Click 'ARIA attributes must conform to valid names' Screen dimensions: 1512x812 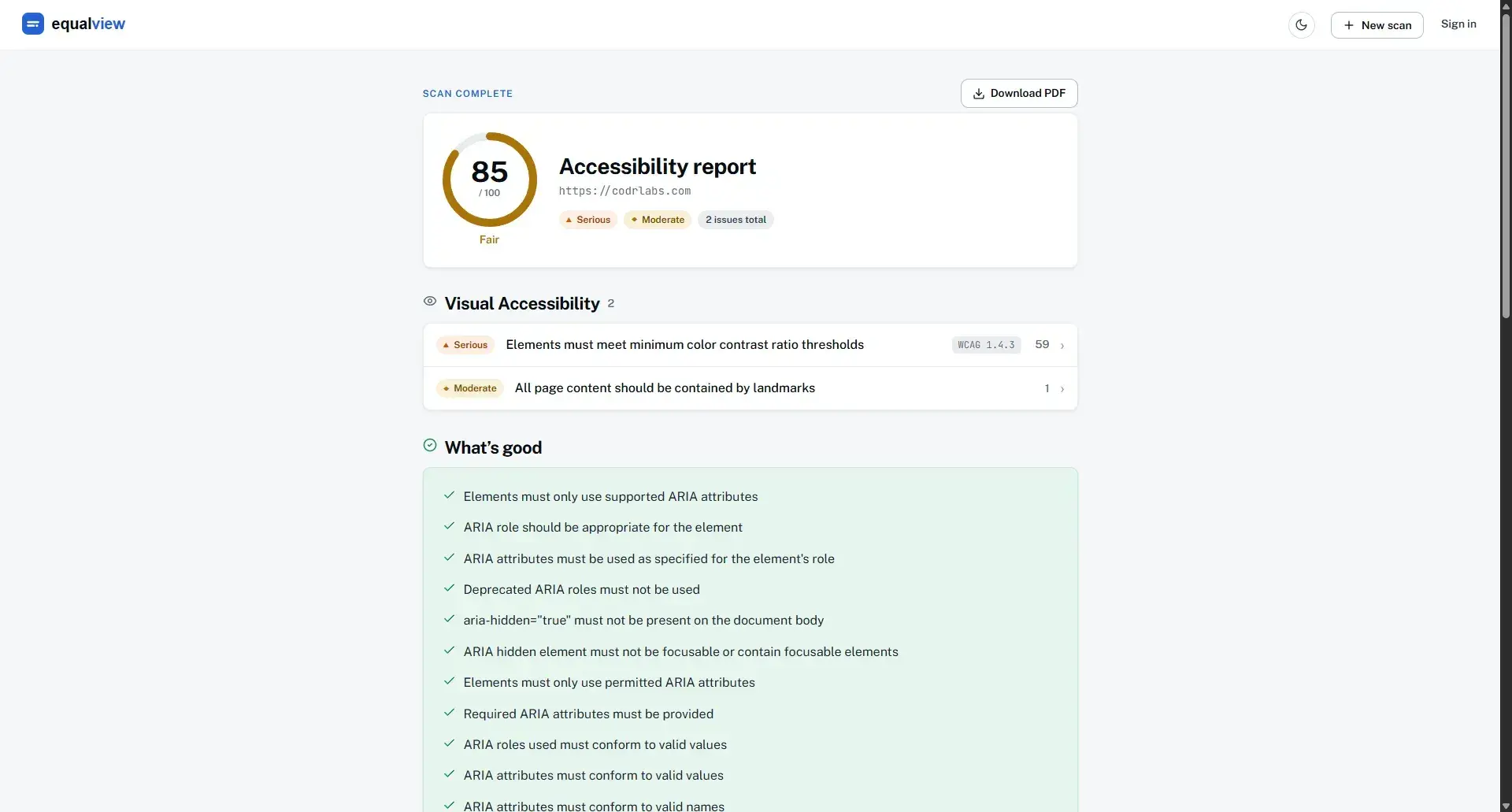click(x=594, y=806)
